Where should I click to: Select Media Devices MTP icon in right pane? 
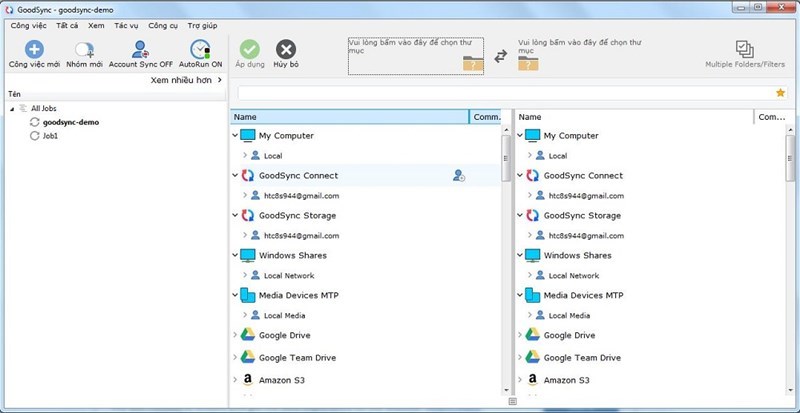[x=532, y=295]
